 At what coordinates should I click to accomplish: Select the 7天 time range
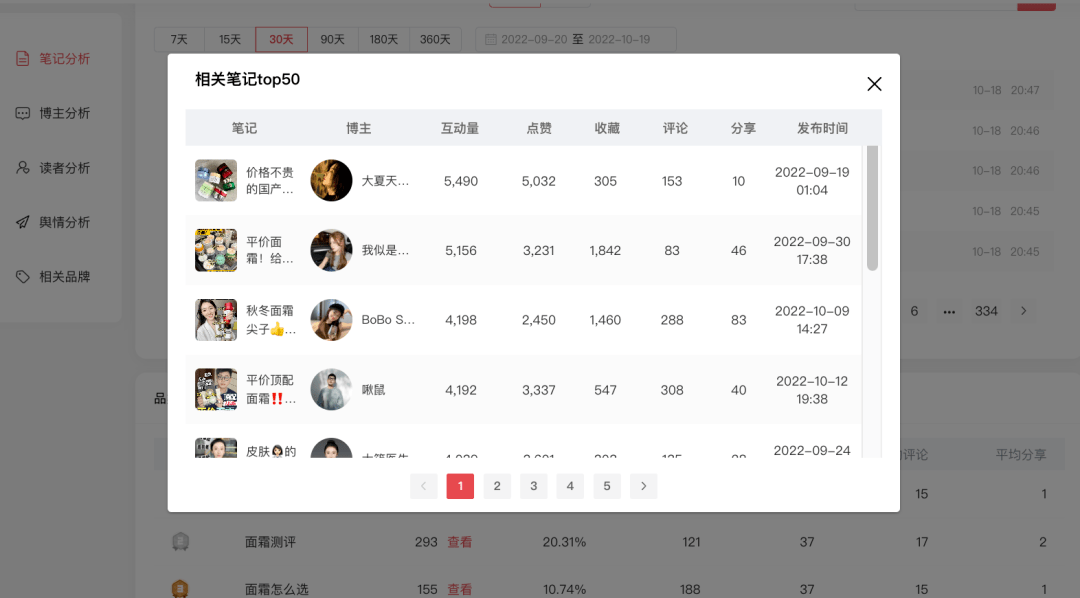tap(179, 39)
